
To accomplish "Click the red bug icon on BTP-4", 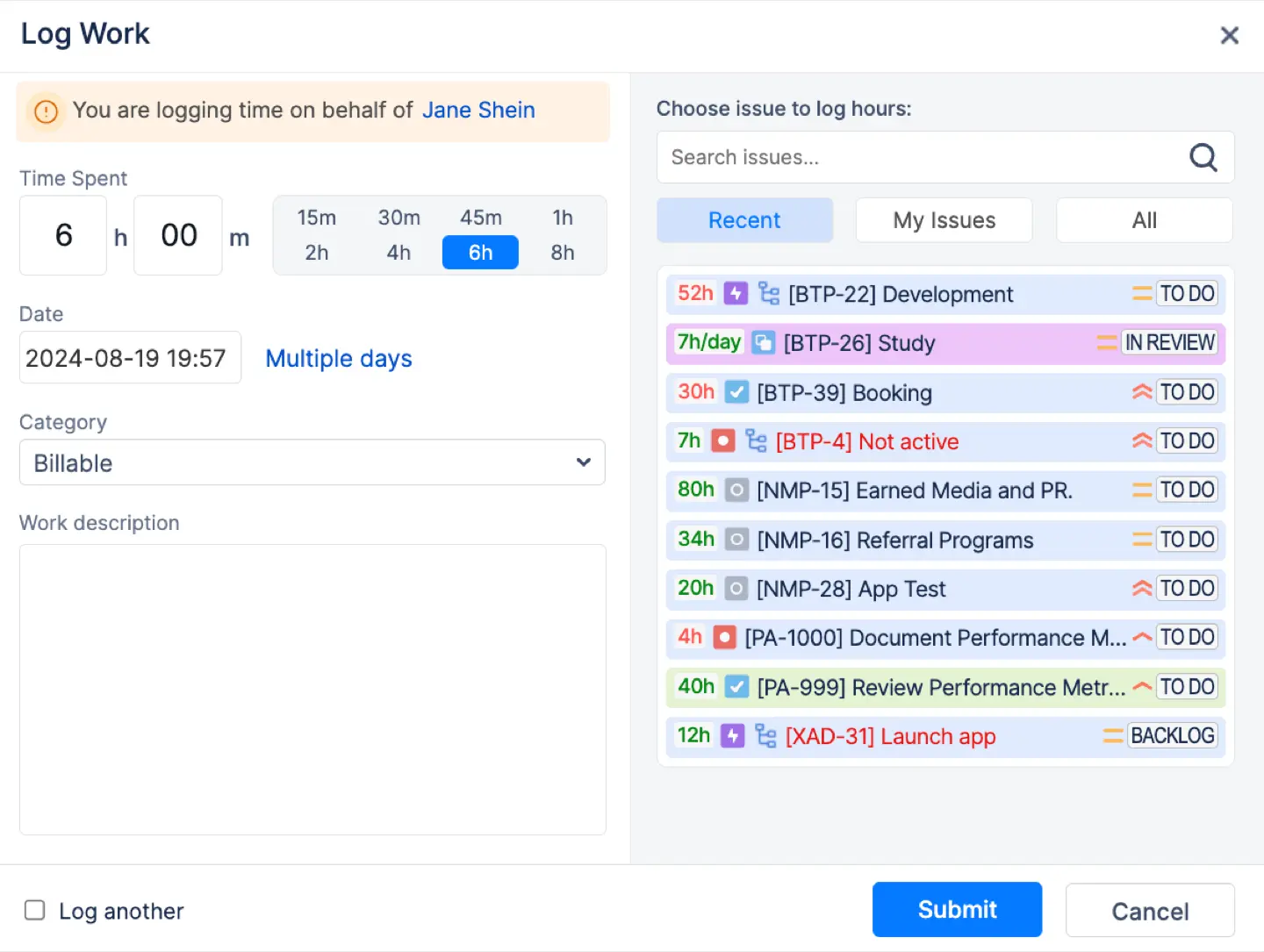I will point(722,440).
